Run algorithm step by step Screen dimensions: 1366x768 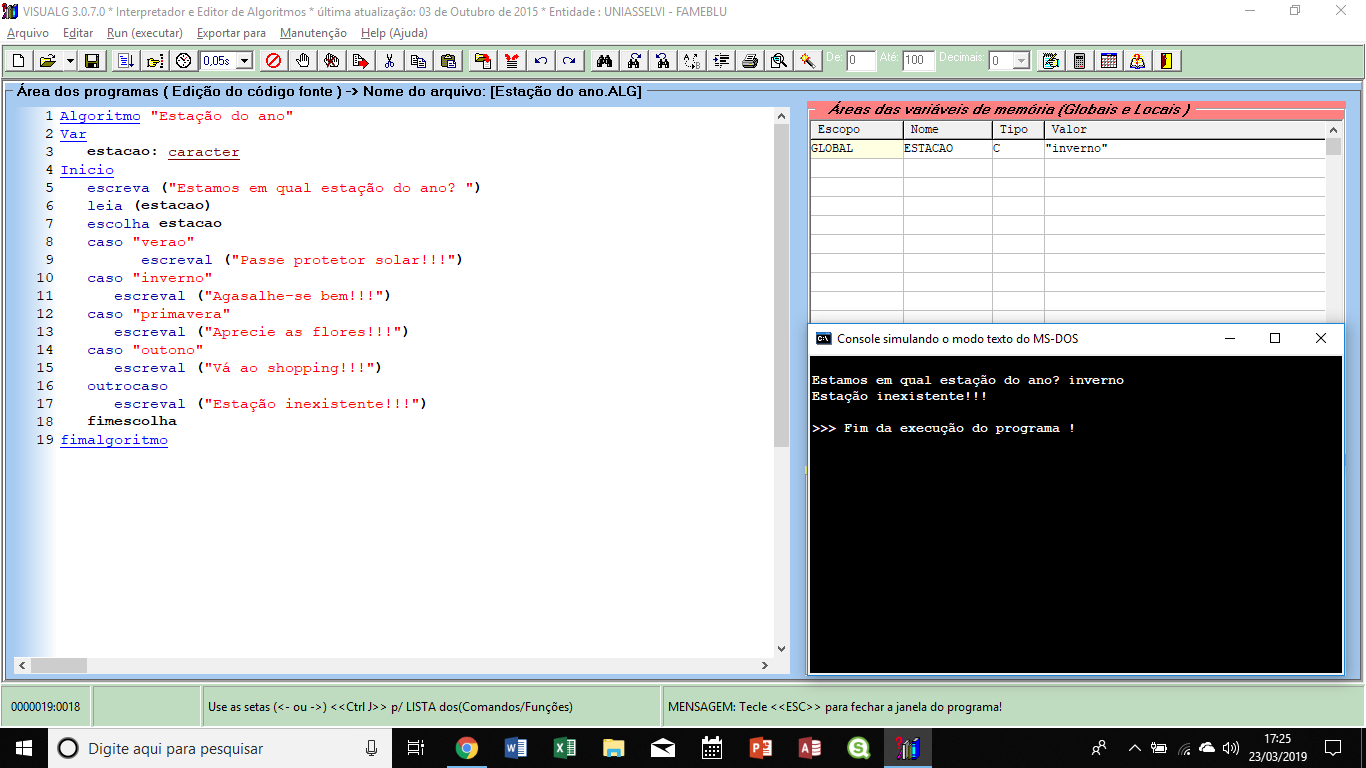tap(154, 61)
